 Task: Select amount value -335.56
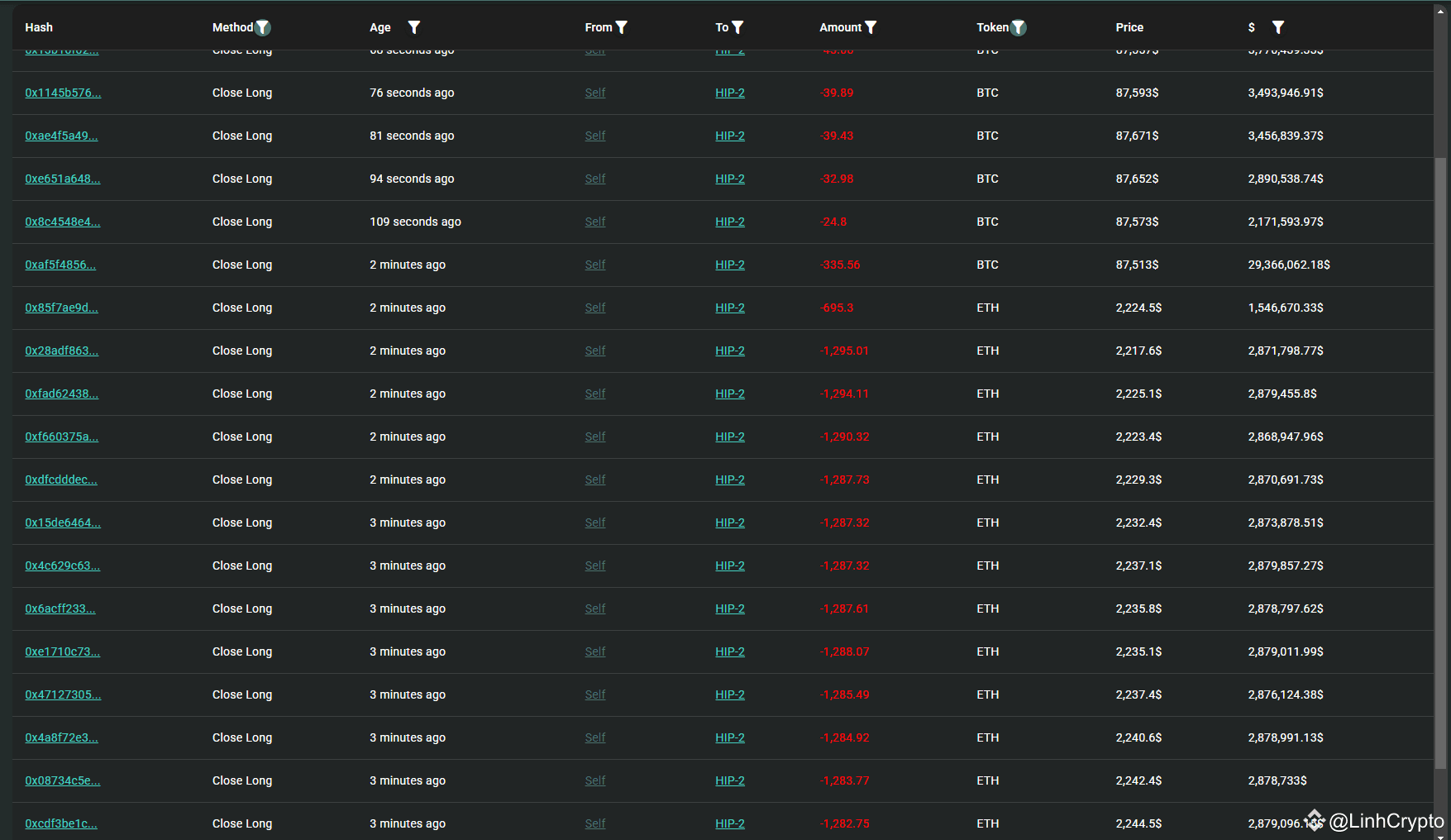(x=840, y=265)
